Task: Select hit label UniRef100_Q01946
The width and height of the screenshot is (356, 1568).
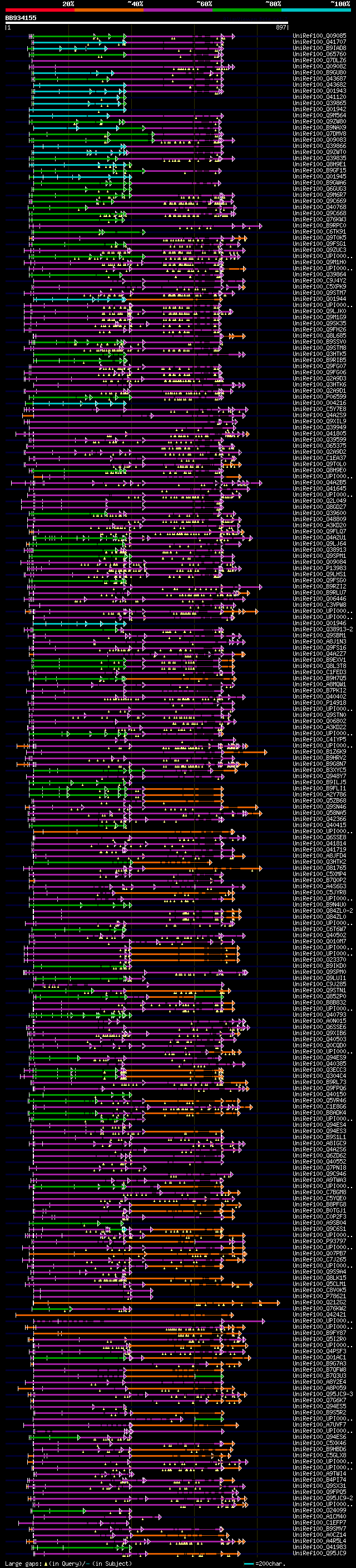Action: tap(319, 624)
